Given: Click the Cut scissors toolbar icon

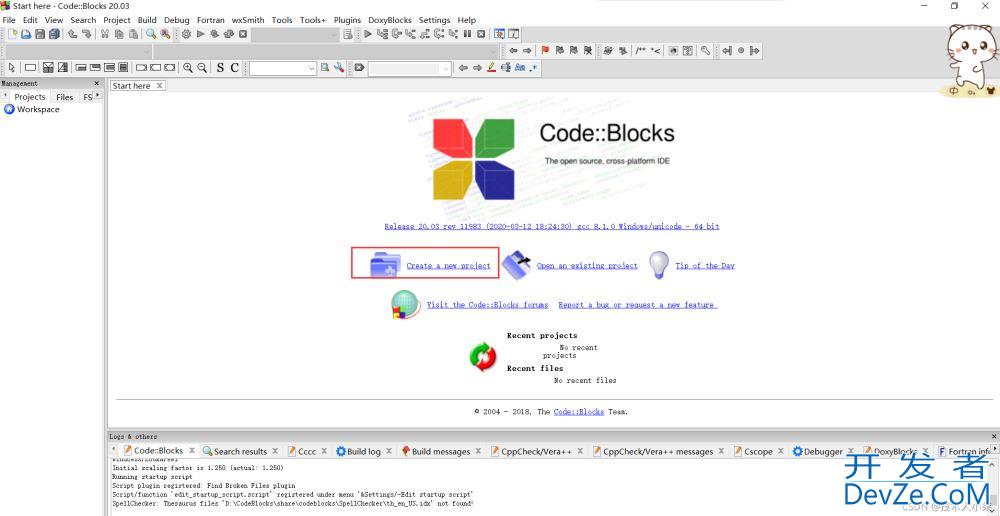Looking at the screenshot, I should coord(105,34).
